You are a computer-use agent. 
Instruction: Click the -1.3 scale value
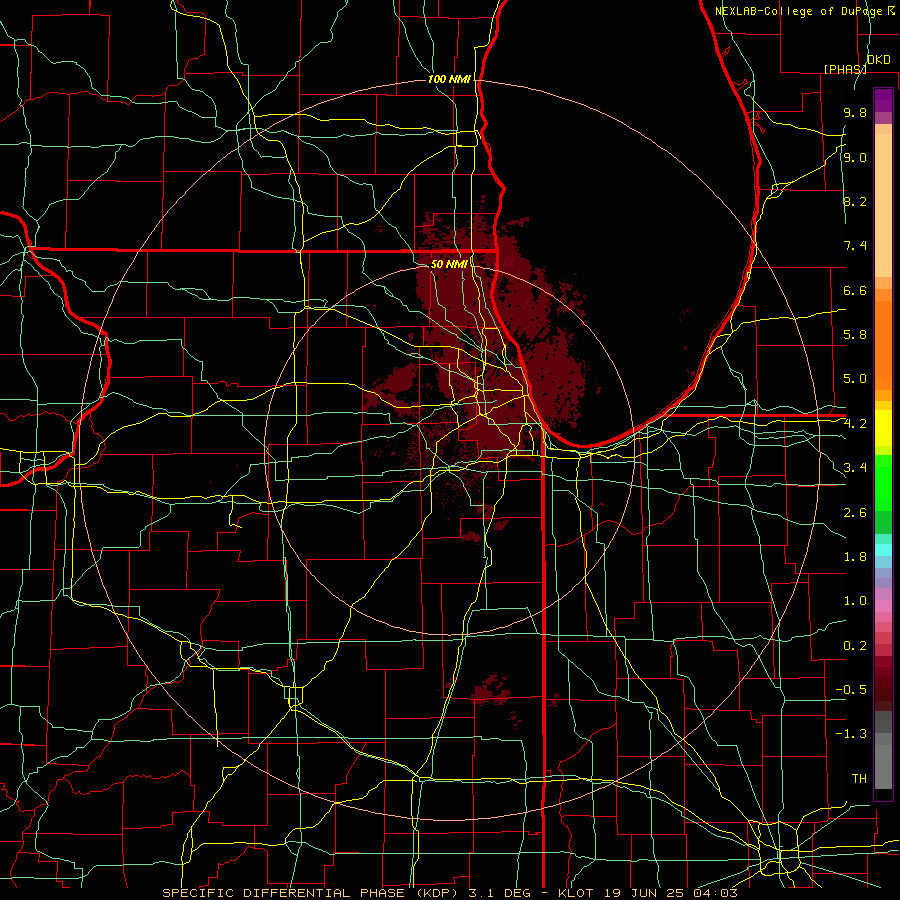851,734
